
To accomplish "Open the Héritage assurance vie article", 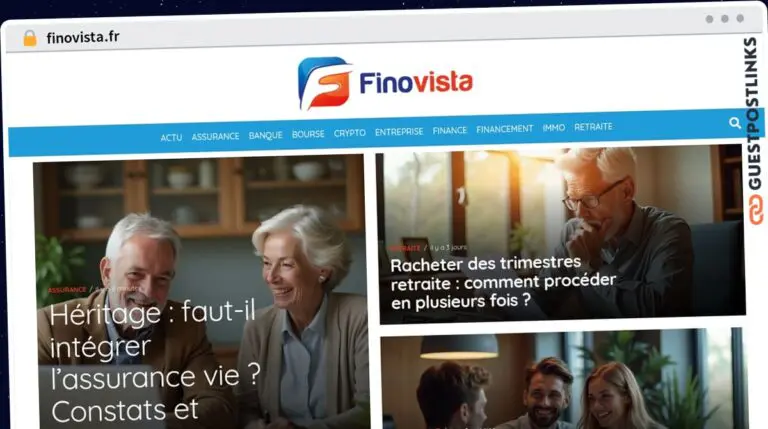I will (154, 362).
